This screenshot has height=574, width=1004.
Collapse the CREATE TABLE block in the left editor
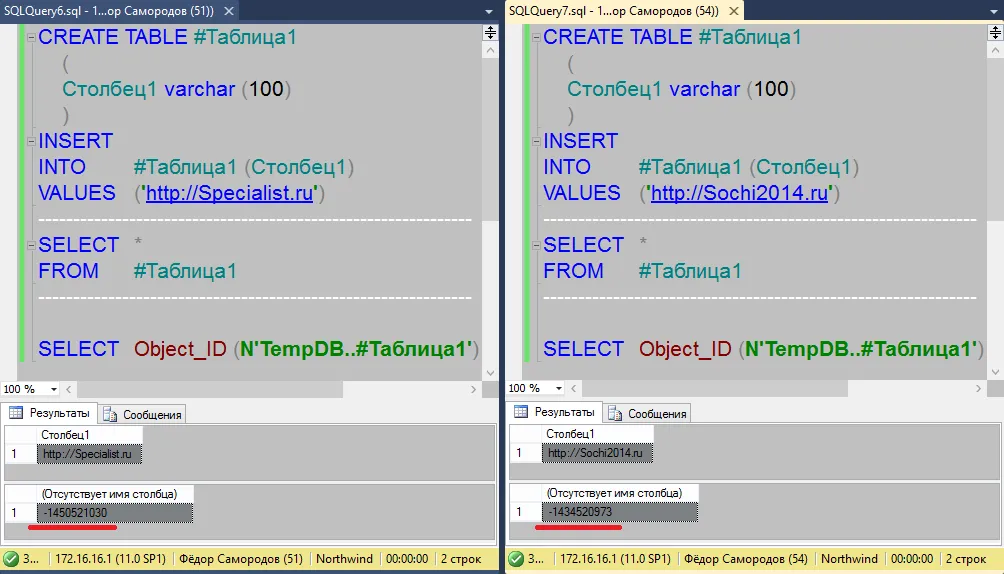tap(30, 37)
